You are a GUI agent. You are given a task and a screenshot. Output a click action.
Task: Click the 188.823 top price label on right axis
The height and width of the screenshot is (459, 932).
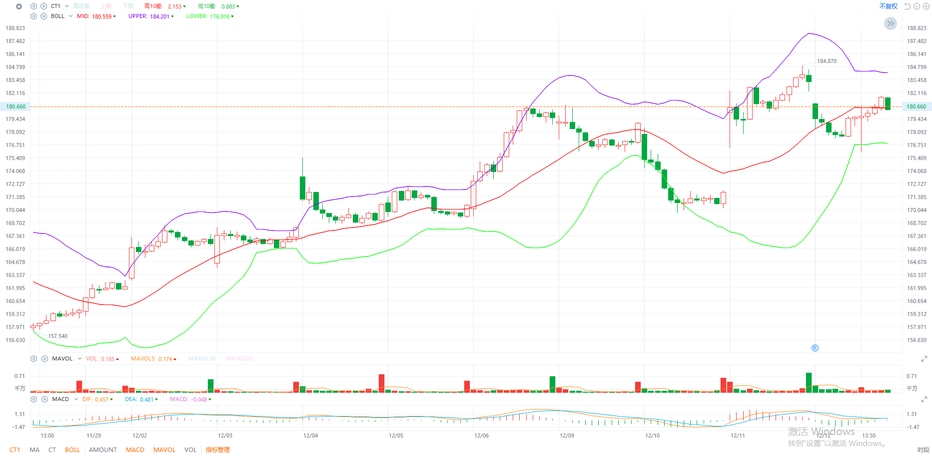(x=917, y=28)
